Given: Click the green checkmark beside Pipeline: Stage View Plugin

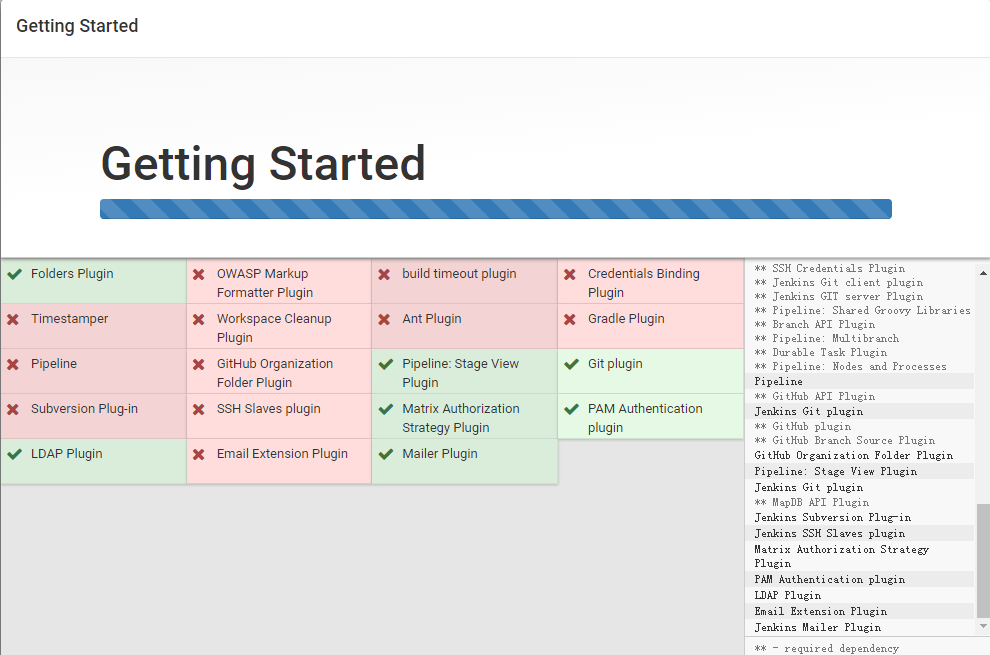Looking at the screenshot, I should pos(386,364).
